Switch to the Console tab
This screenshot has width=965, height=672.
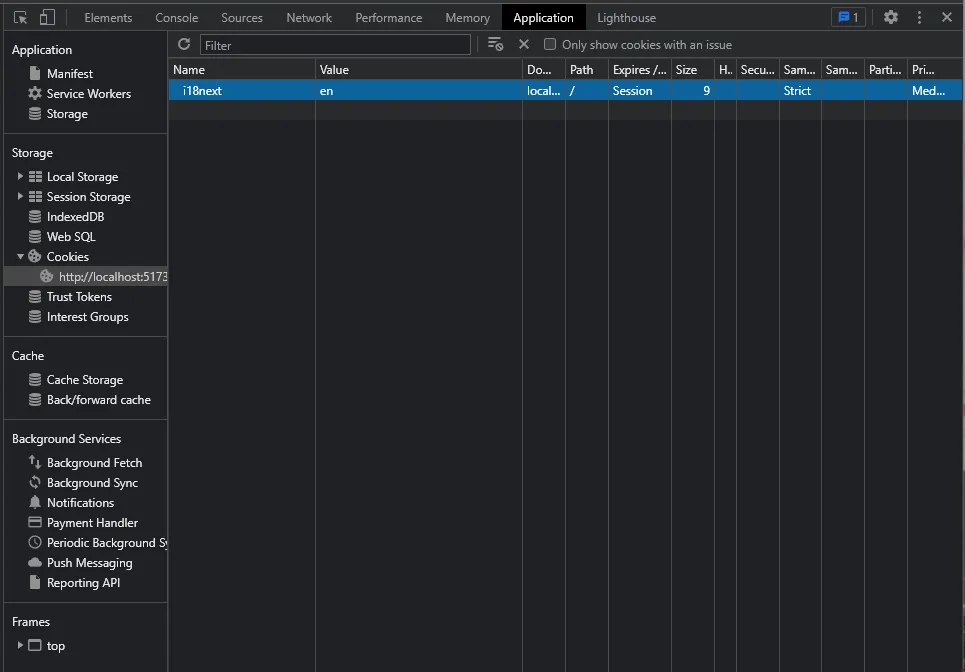(176, 18)
